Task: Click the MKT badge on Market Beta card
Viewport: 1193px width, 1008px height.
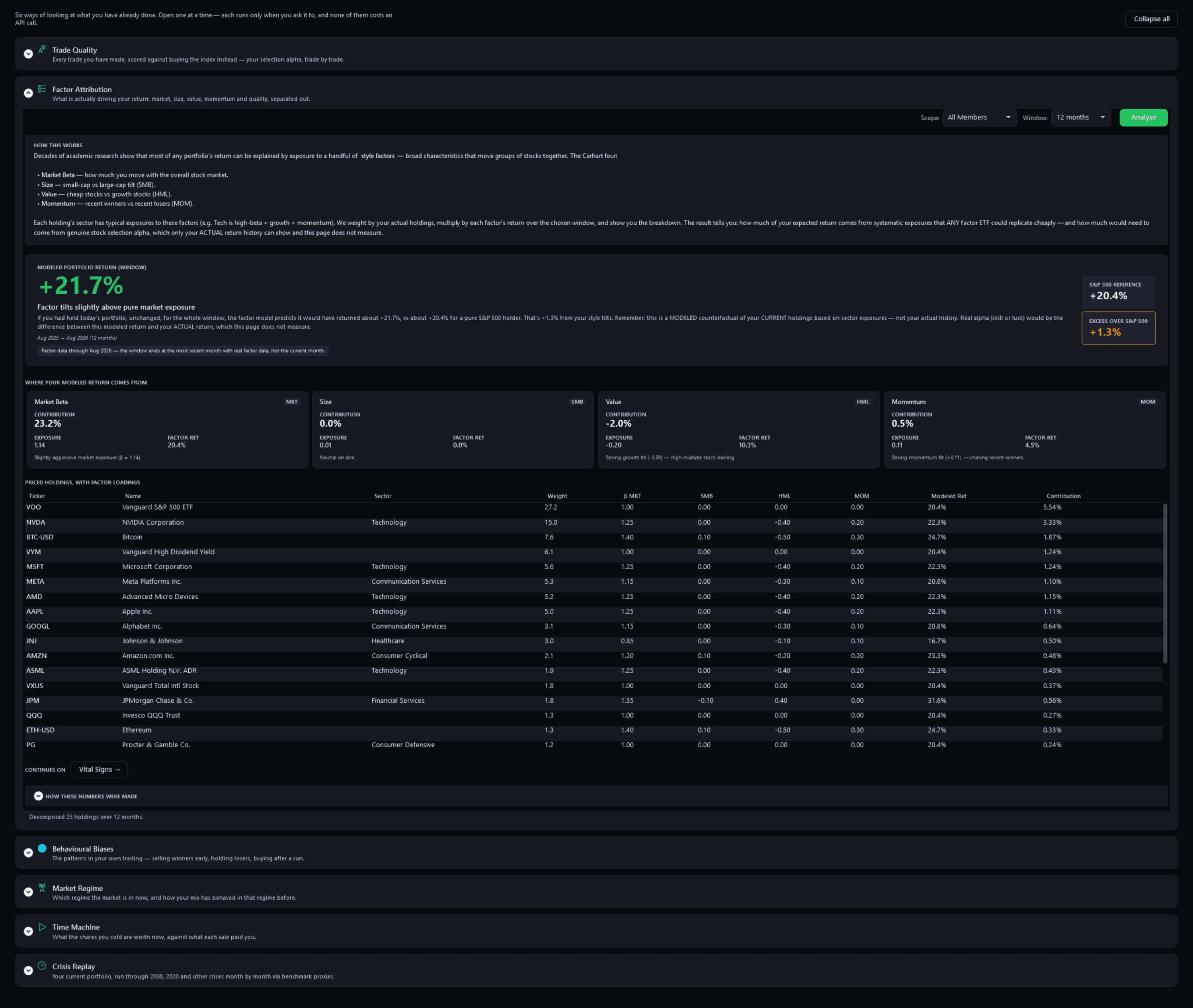Action: click(x=292, y=402)
